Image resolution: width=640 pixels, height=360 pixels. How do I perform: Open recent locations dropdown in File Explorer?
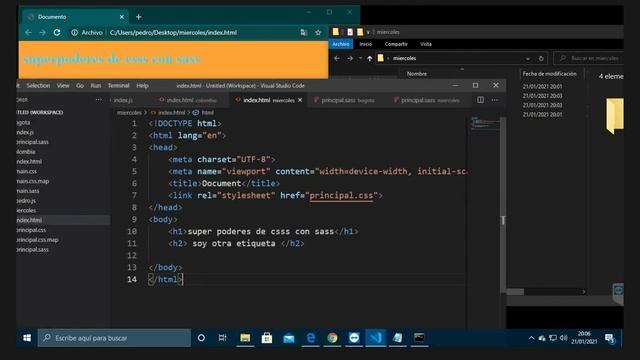[x=360, y=58]
